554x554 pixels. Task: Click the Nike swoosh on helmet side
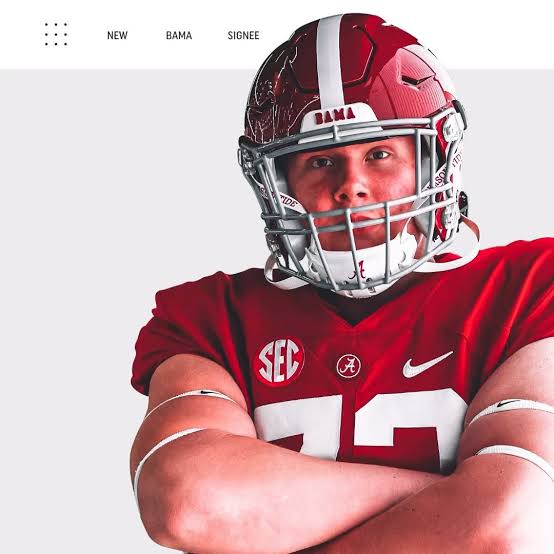click(417, 80)
